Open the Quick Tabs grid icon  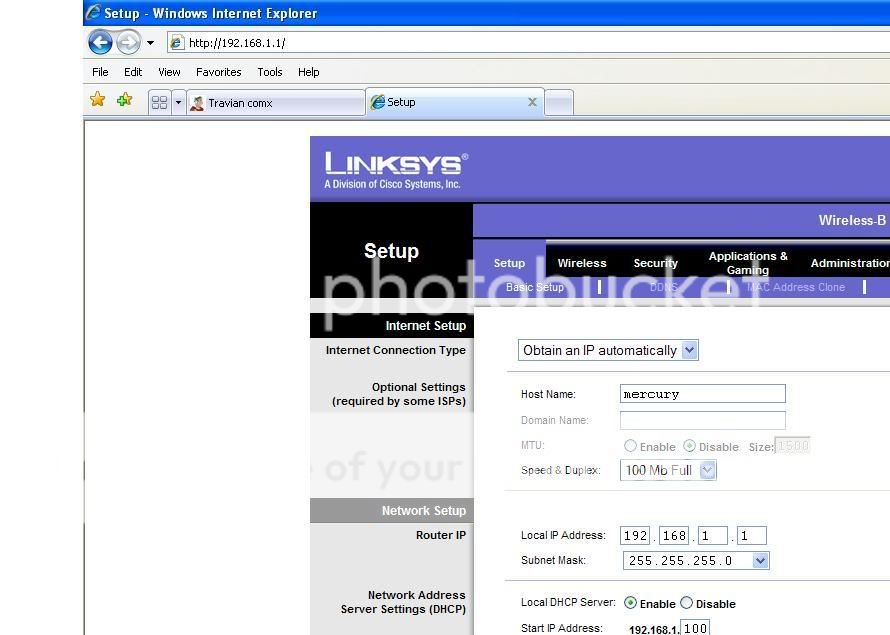click(x=159, y=102)
